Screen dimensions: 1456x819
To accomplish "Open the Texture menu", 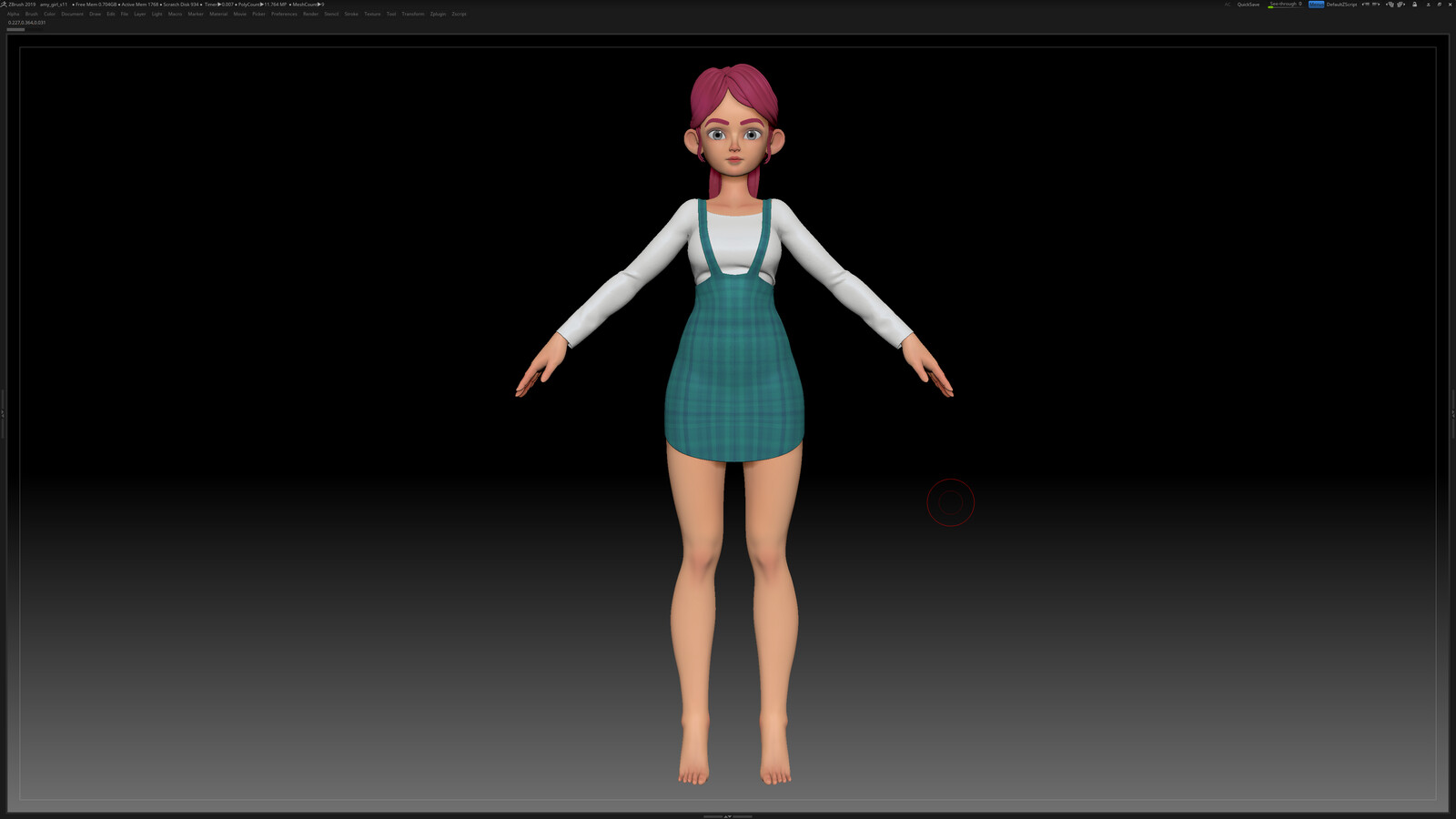I will point(372,14).
